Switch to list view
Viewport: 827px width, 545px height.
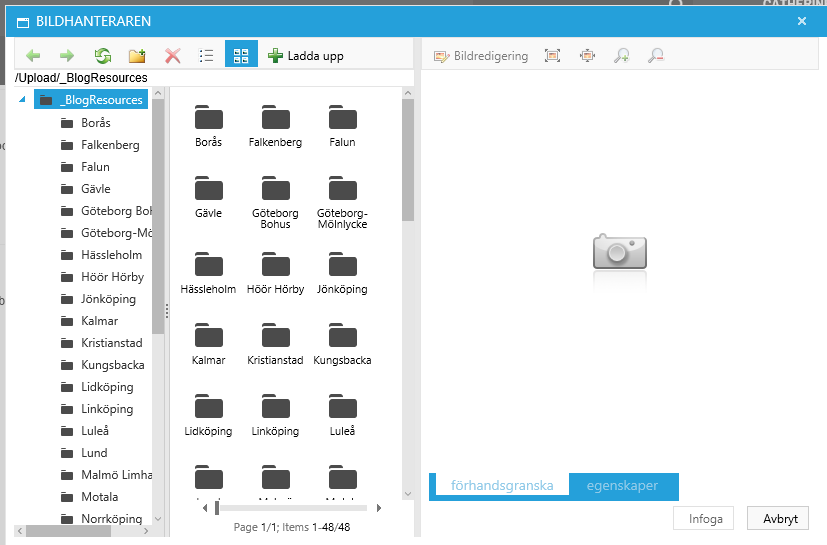(x=206, y=55)
